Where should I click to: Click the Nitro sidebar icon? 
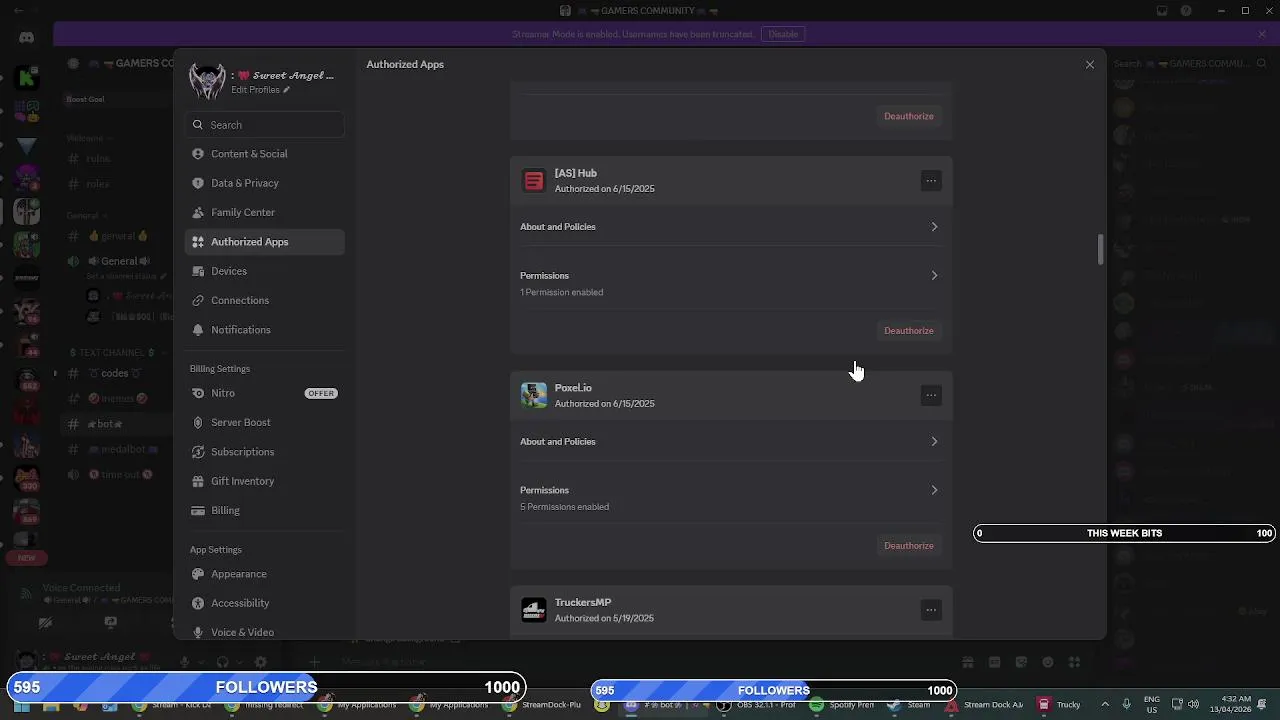pos(198,393)
